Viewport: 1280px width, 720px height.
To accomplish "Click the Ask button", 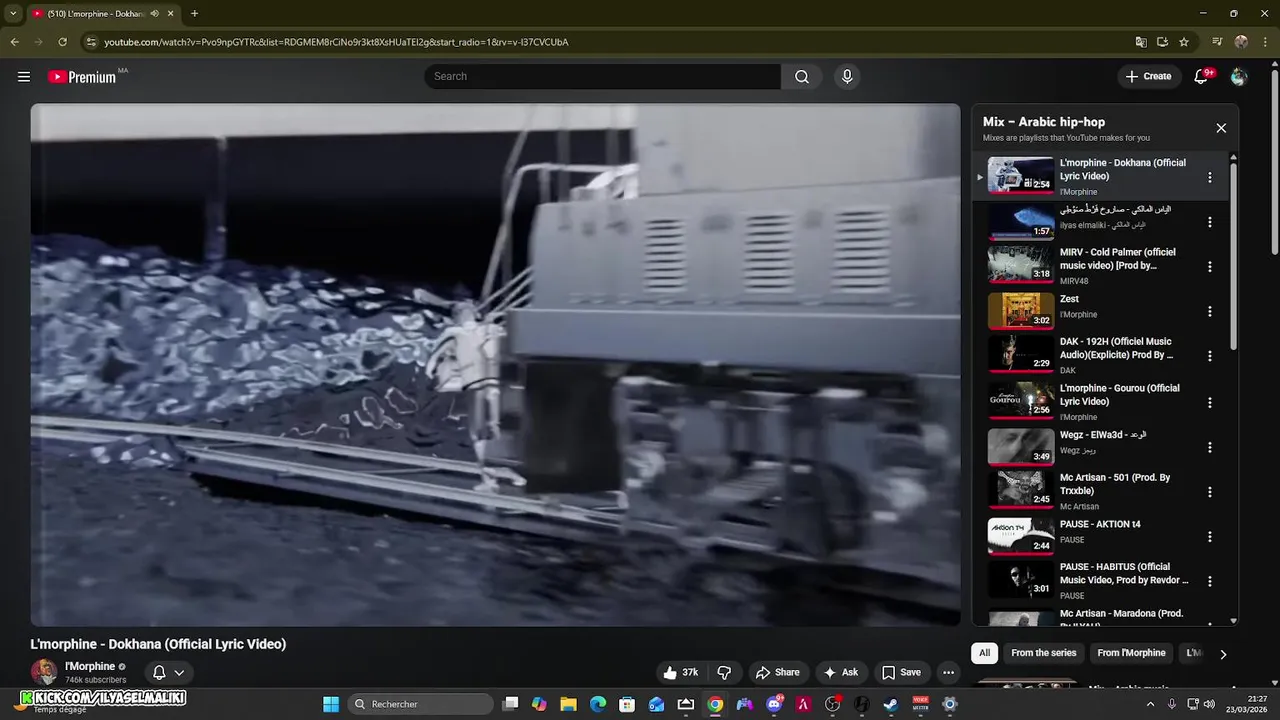I will pos(840,673).
